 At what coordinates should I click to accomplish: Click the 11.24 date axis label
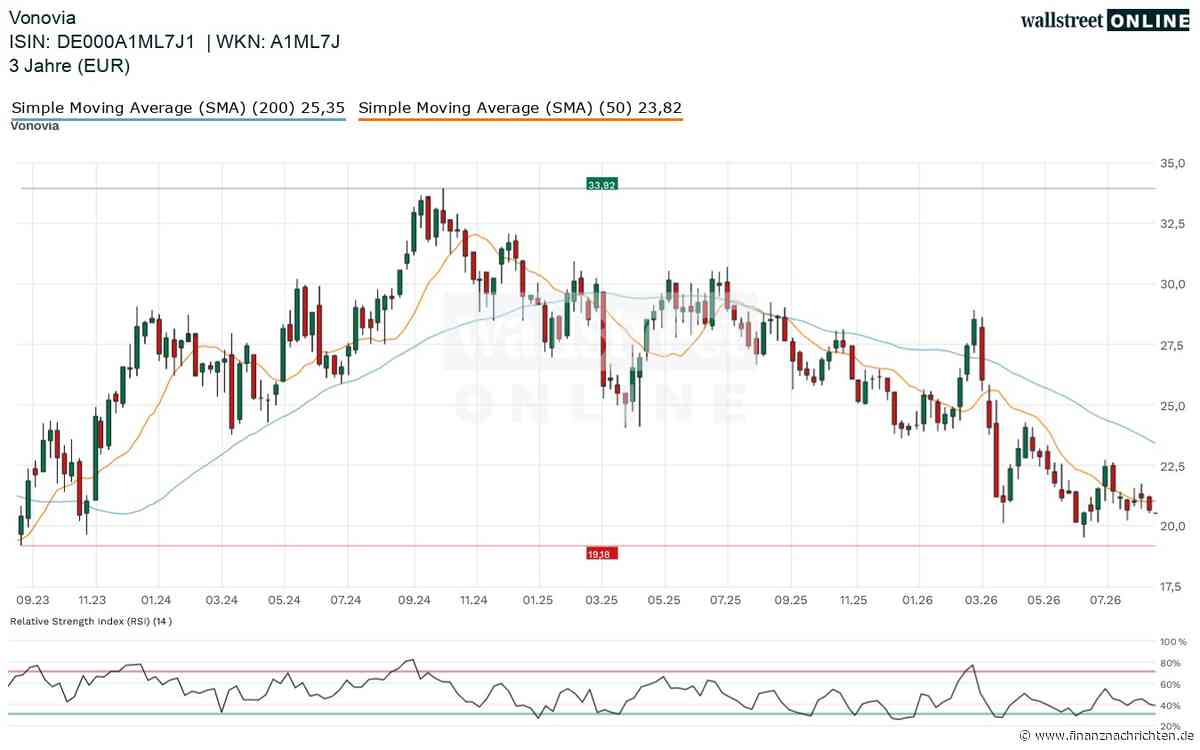click(473, 600)
